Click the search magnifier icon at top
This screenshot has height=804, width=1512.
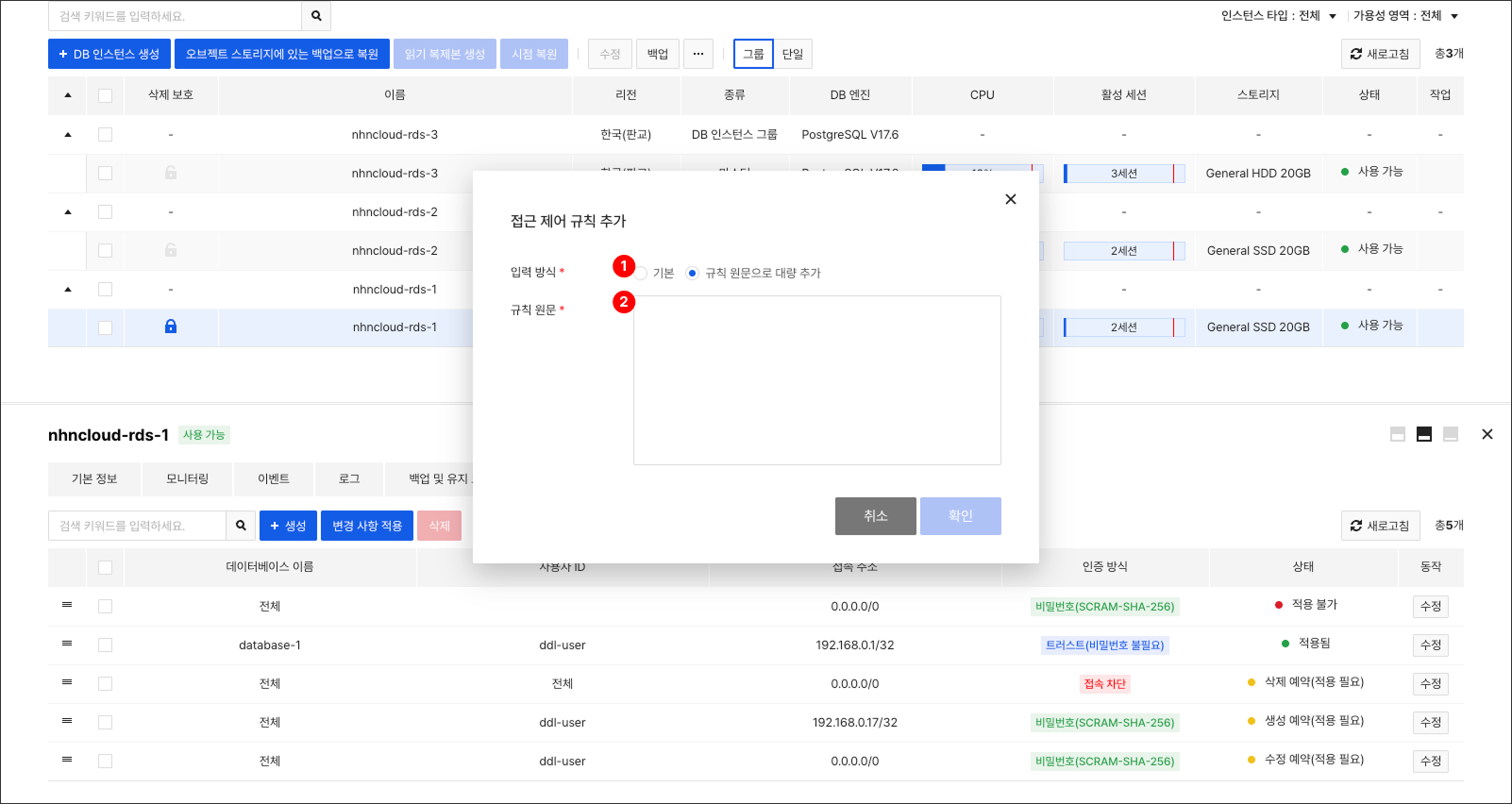[x=316, y=16]
